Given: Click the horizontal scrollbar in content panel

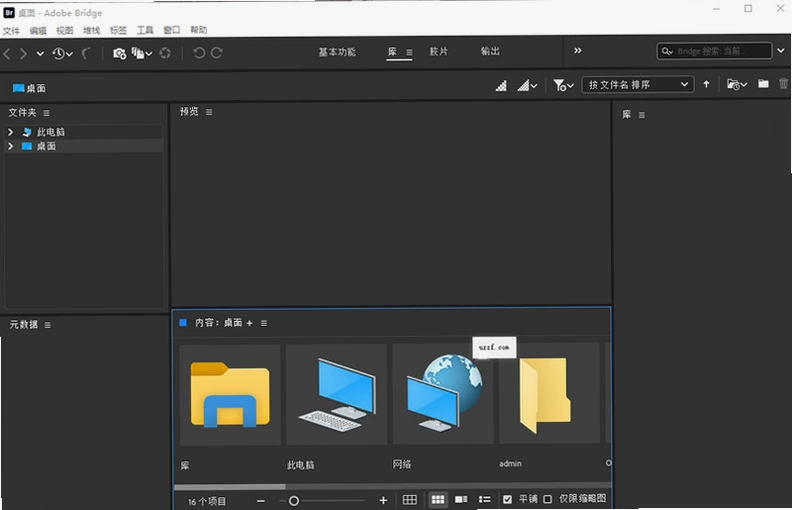Looking at the screenshot, I should [230, 487].
